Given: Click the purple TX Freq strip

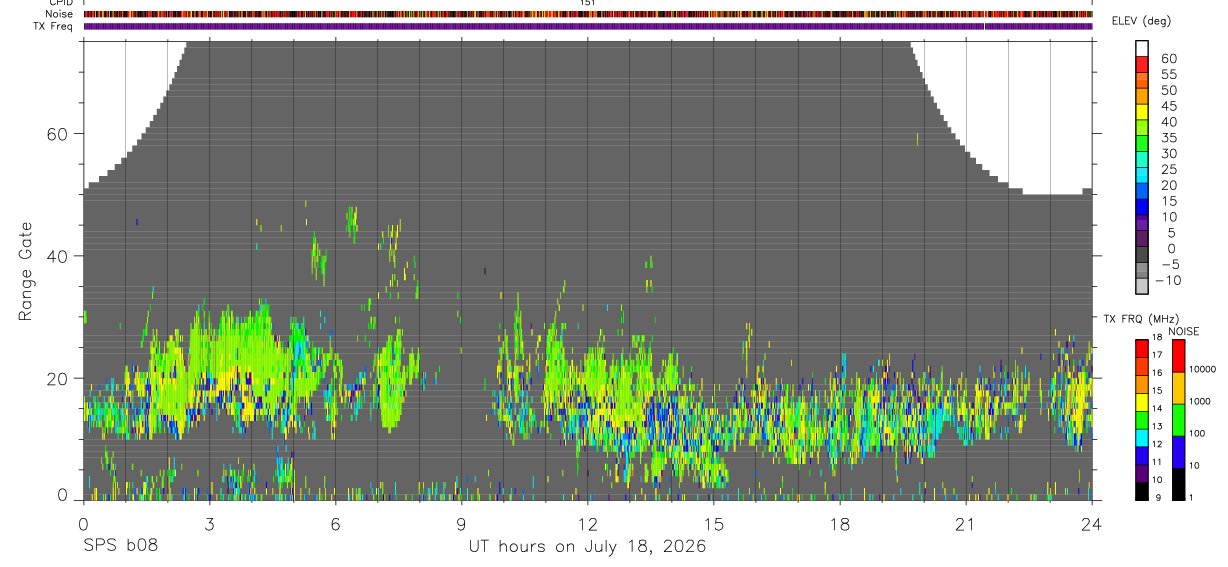Looking at the screenshot, I should point(588,26).
